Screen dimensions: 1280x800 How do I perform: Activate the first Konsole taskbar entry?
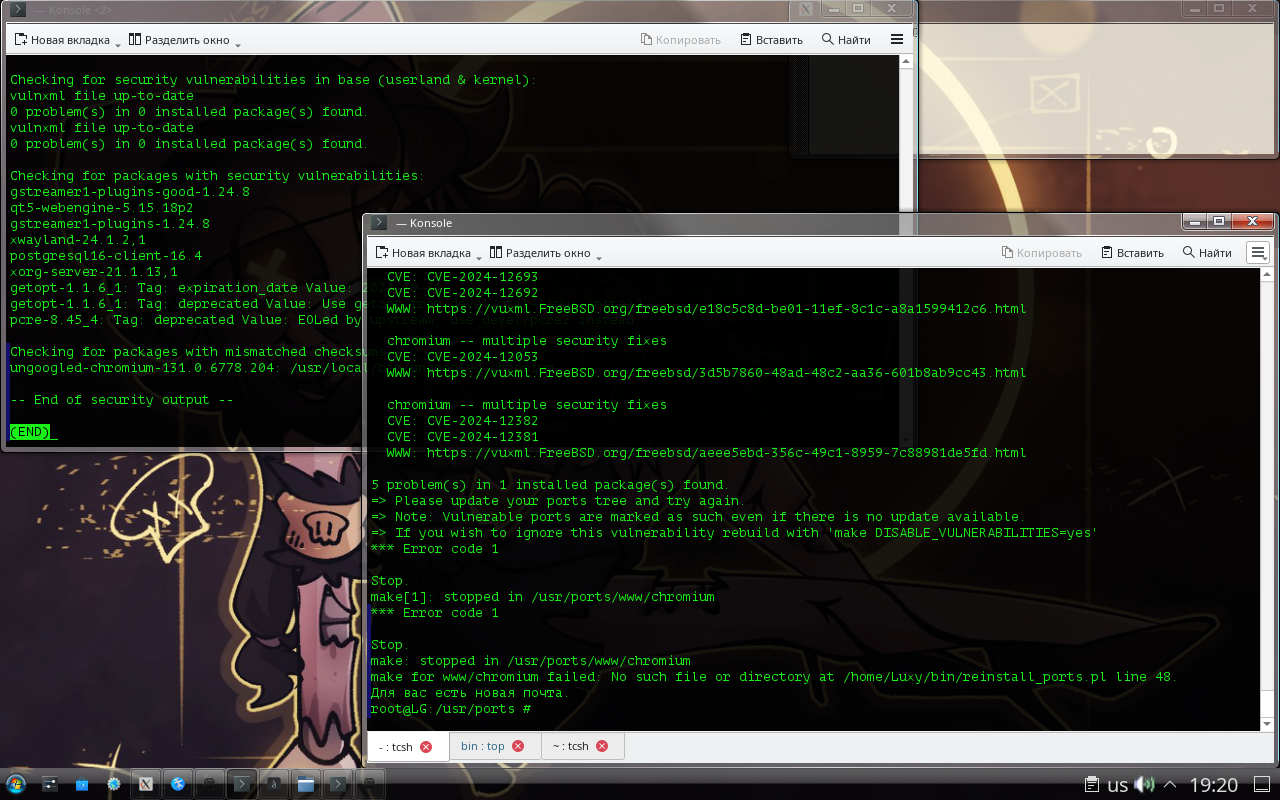pos(241,784)
